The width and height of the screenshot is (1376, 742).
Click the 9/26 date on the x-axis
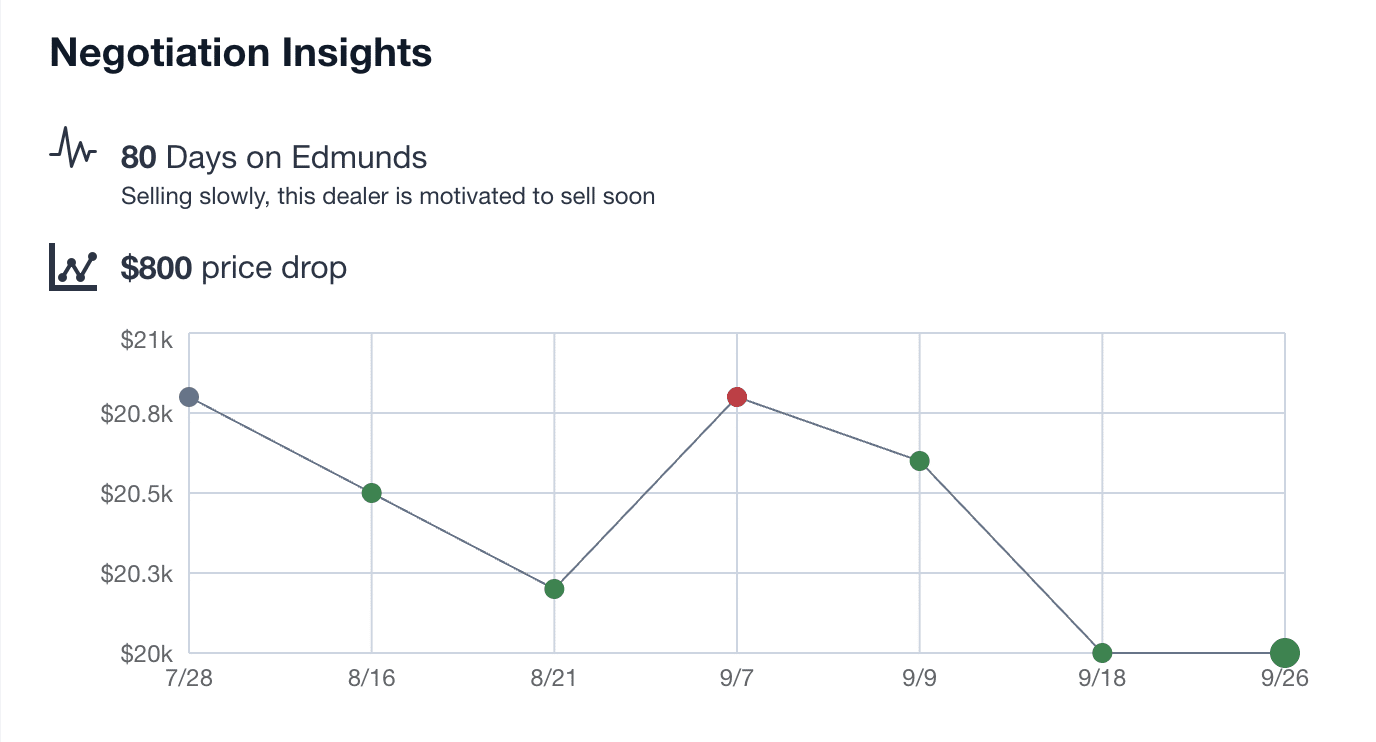pyautogui.click(x=1285, y=678)
